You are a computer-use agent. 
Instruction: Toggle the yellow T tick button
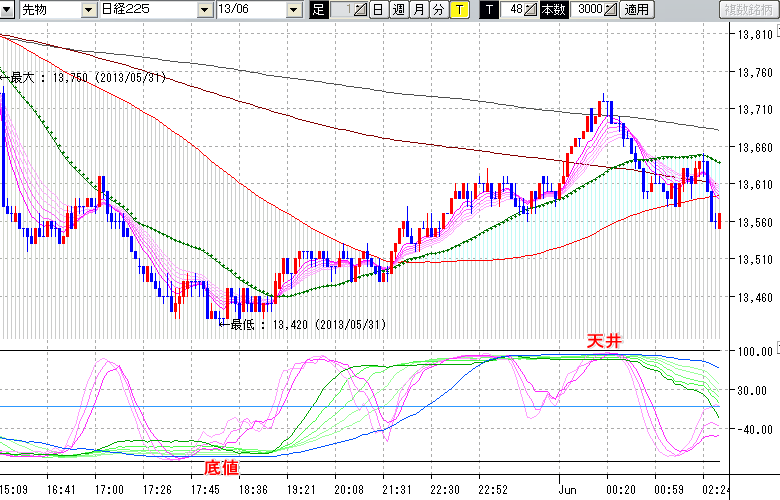coord(459,10)
